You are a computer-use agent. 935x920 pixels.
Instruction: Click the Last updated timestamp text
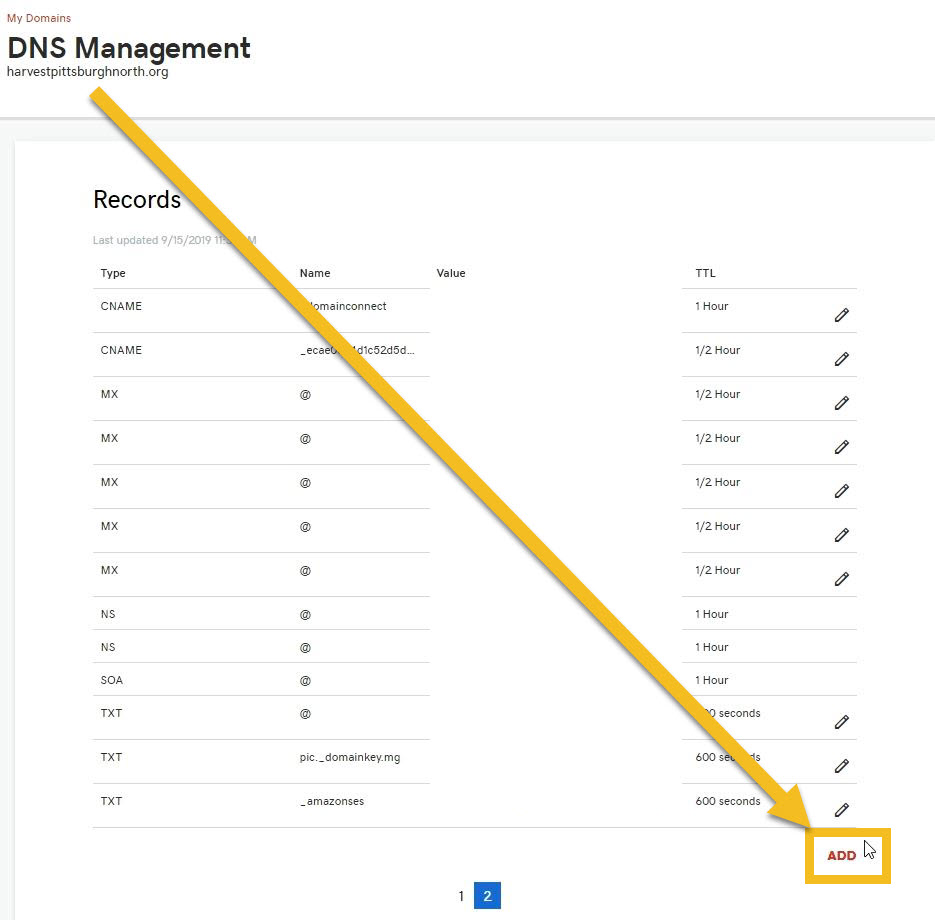(x=175, y=240)
